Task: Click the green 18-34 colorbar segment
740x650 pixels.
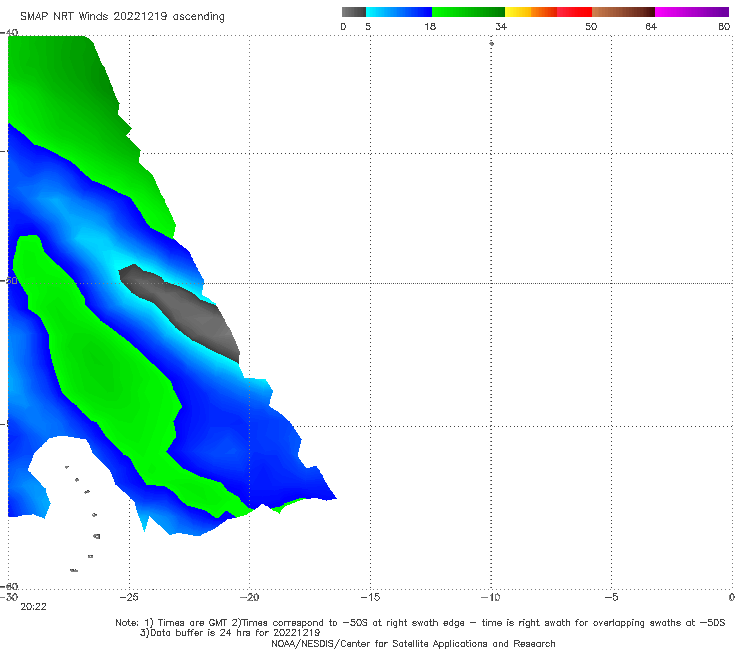Action: [468, 12]
